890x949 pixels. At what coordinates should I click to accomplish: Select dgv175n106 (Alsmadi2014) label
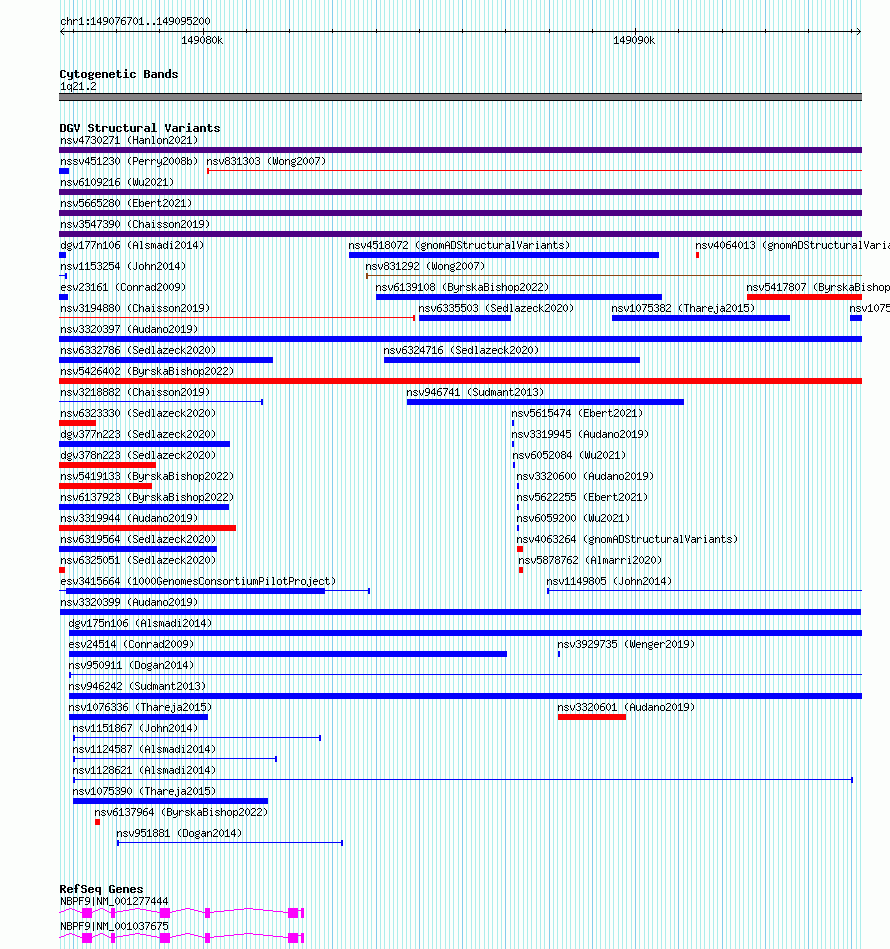(x=140, y=624)
